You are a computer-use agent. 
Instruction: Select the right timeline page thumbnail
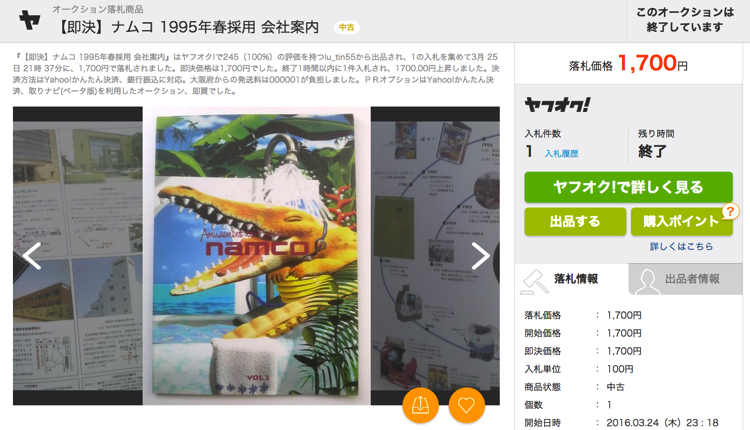(435, 255)
